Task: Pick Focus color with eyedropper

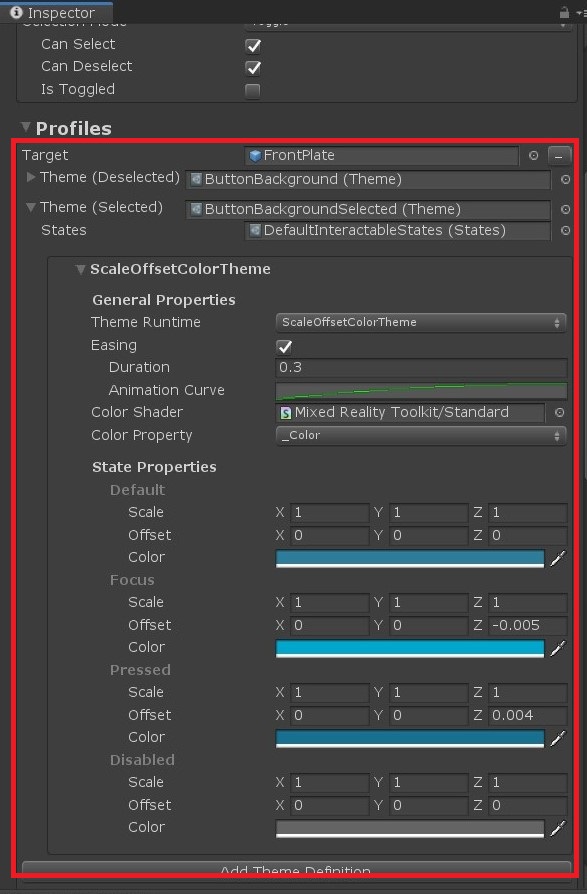Action: click(558, 648)
